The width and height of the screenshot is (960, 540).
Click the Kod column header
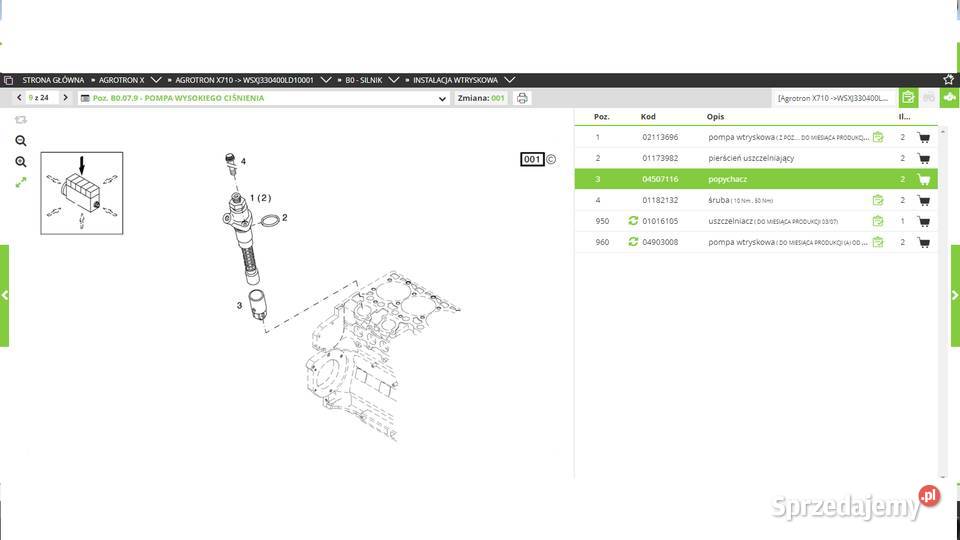(x=648, y=116)
